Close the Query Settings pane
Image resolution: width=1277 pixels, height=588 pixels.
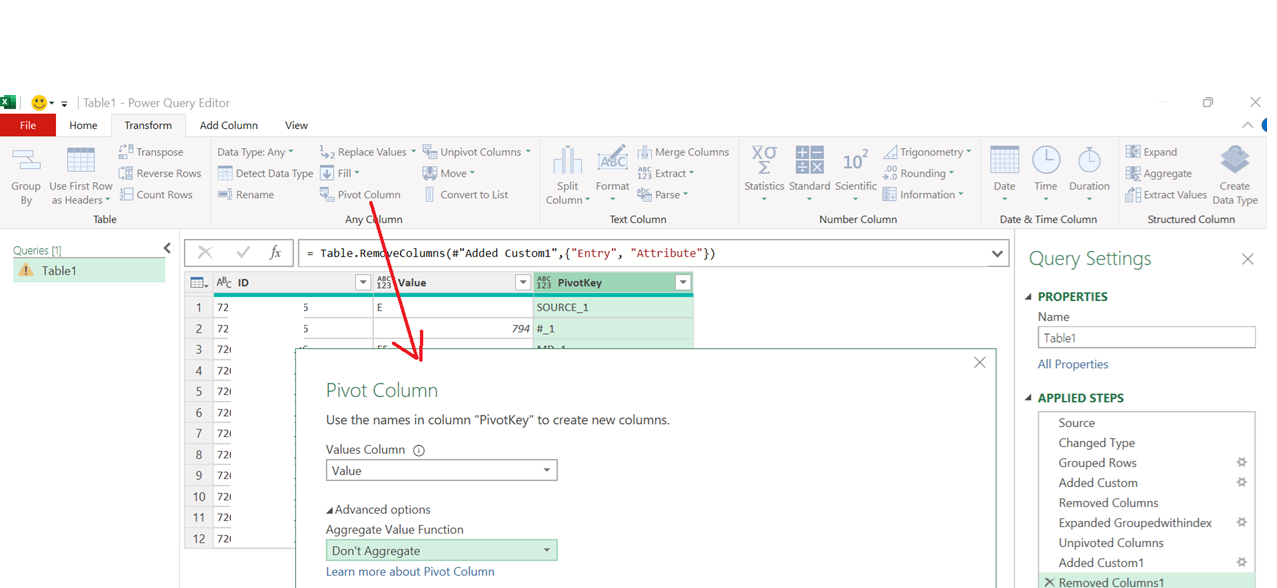(x=1247, y=259)
